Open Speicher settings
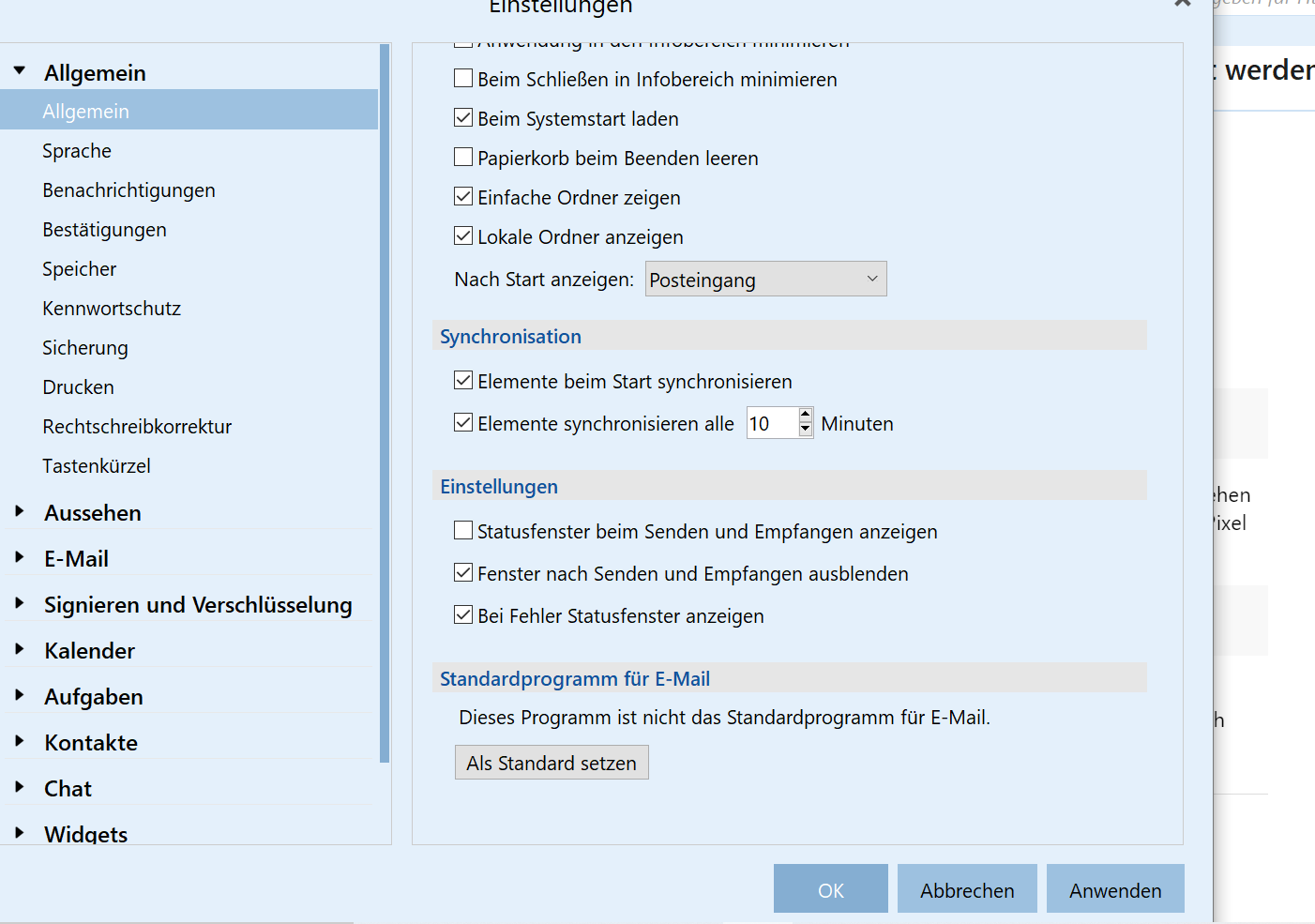 pyautogui.click(x=80, y=269)
